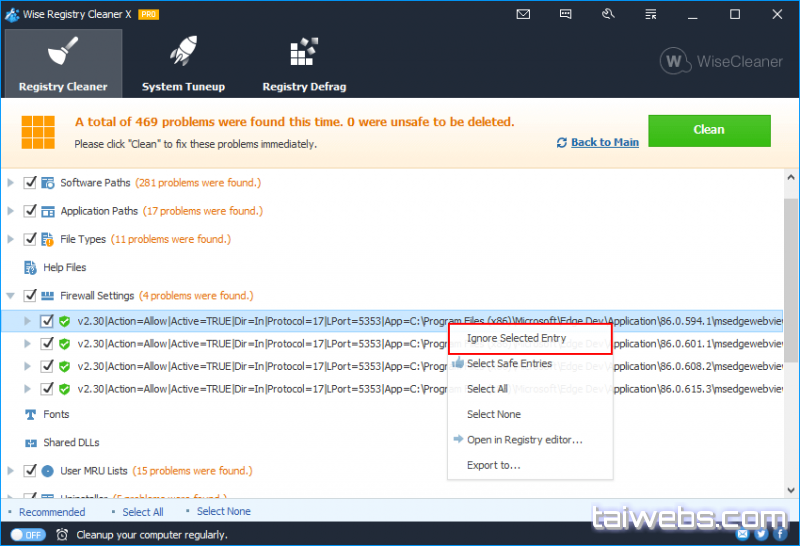Screen dimensions: 800x546
Task: Click the mail envelope icon in title bar
Action: pyautogui.click(x=523, y=14)
